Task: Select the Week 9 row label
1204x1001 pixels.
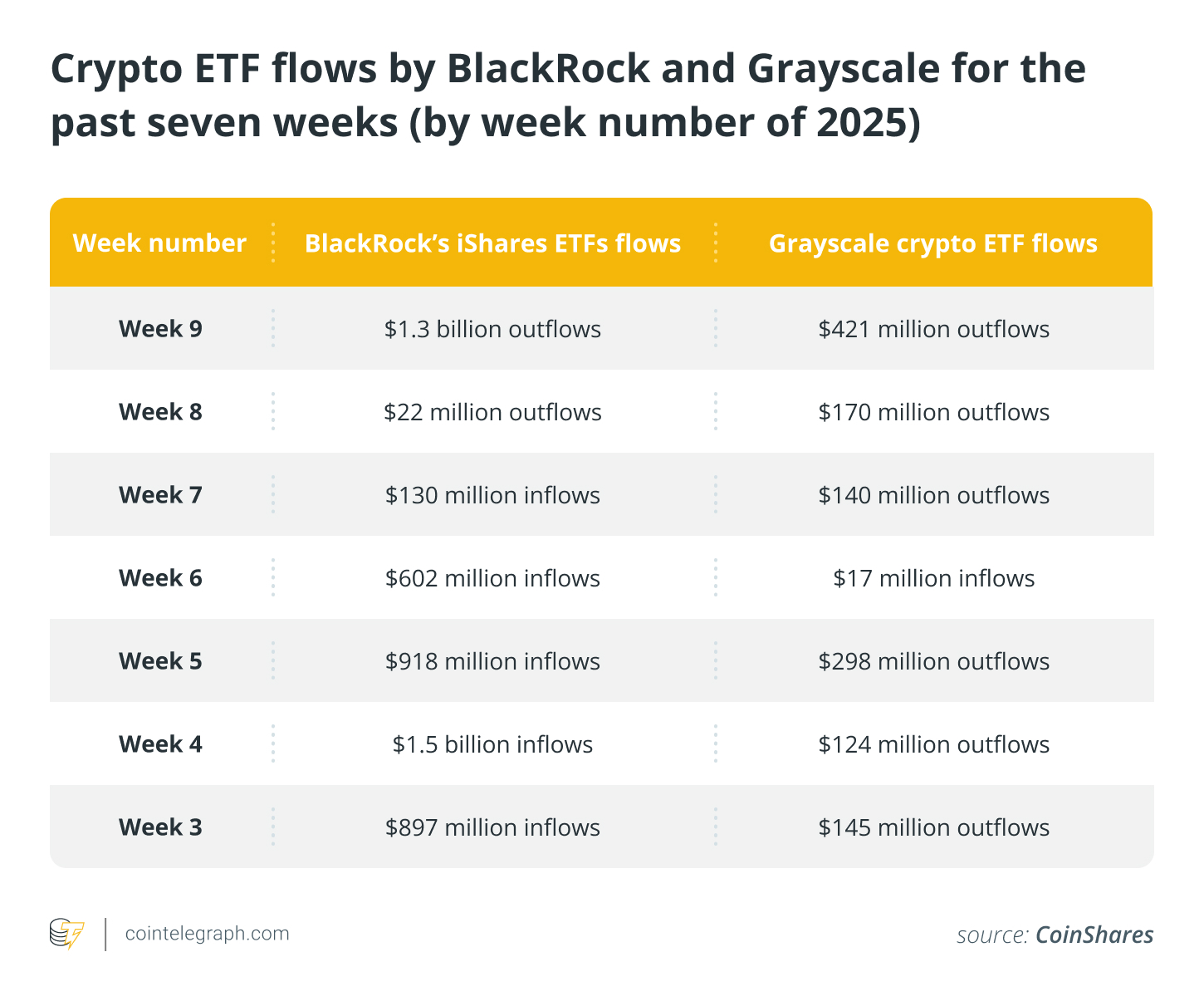Action: point(160,329)
